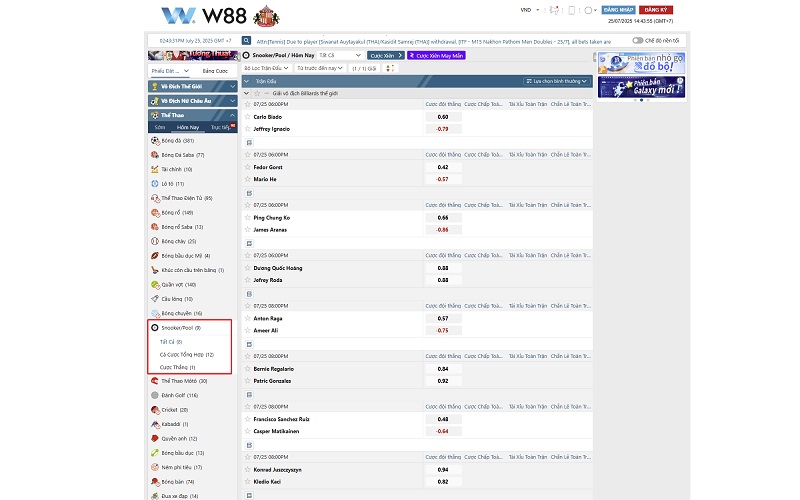This screenshot has height=500, width=800.
Task: Star the Anton Raga vs Ameer Ali match
Action: pos(248,319)
